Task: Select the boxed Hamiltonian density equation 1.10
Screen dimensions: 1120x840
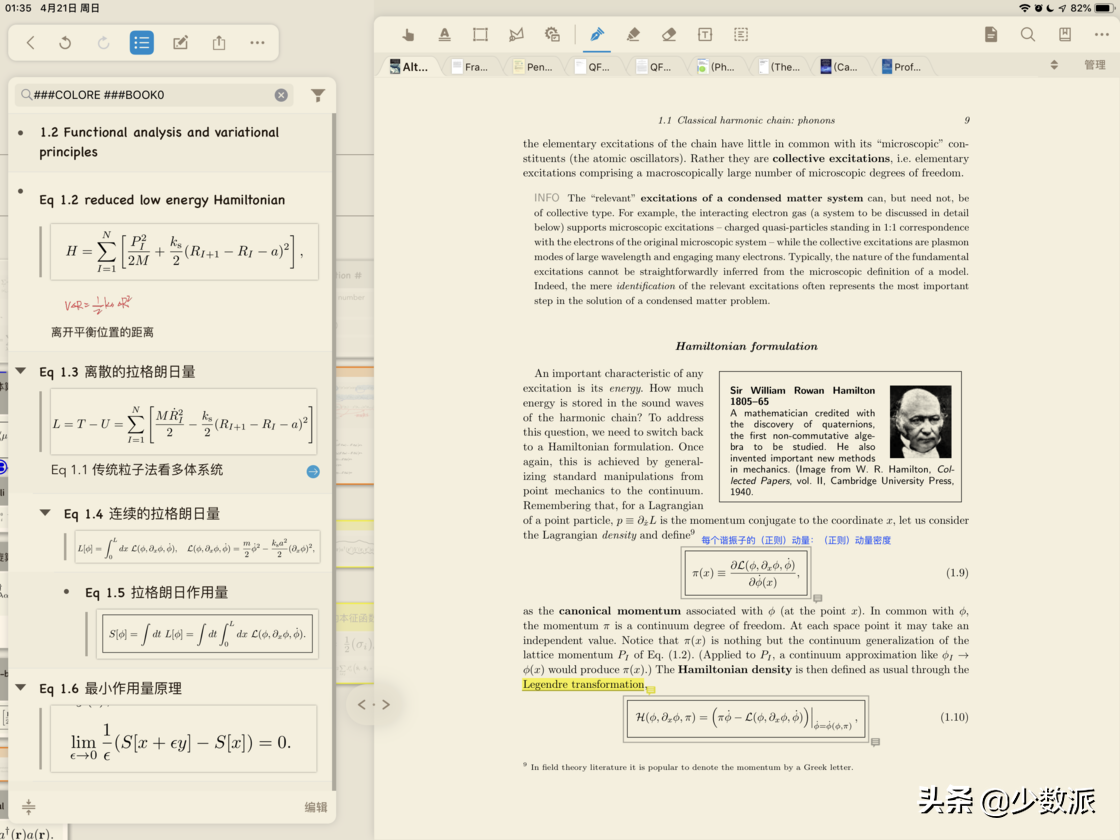Action: 746,718
